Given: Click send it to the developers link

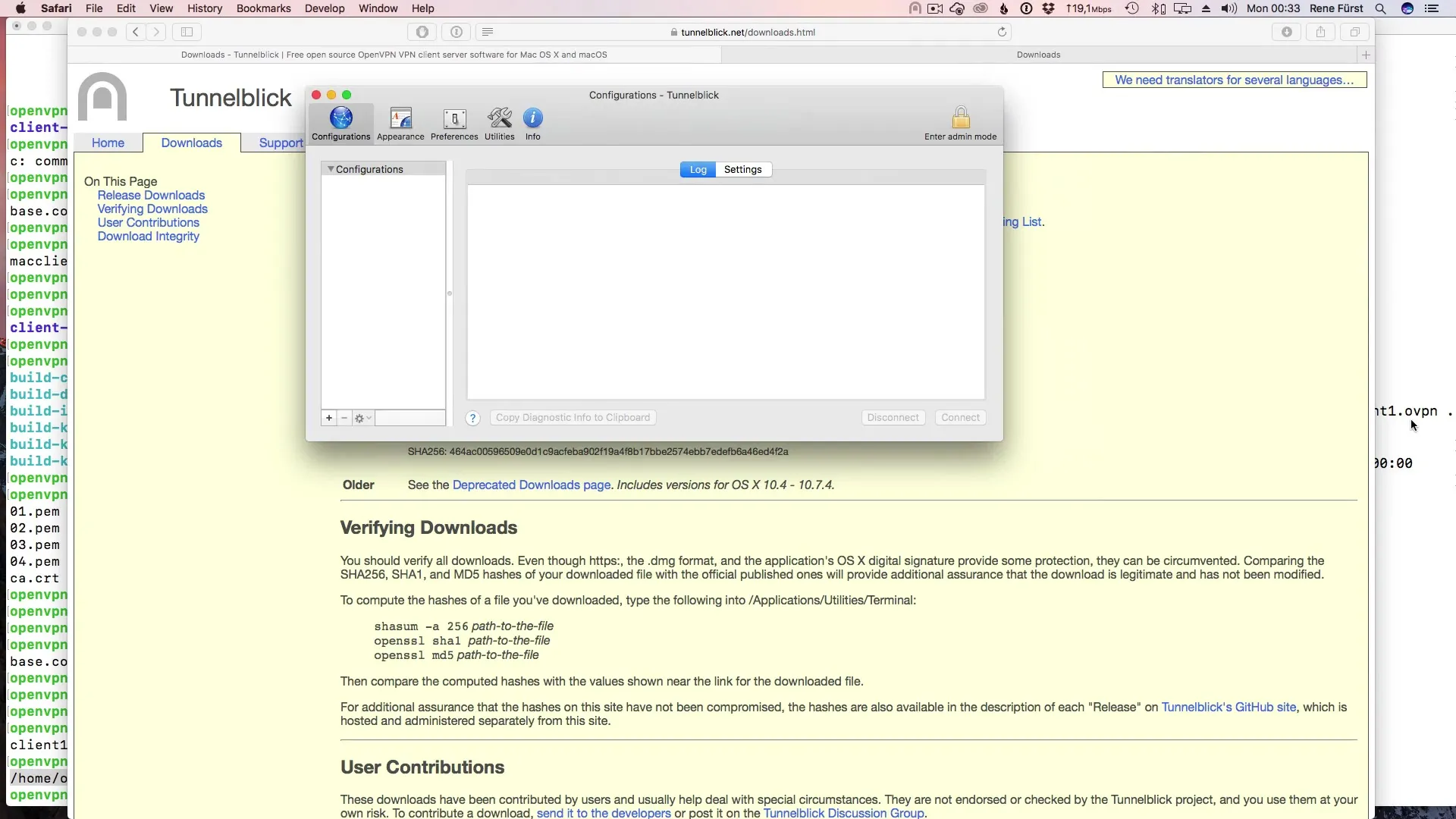Looking at the screenshot, I should 604,813.
